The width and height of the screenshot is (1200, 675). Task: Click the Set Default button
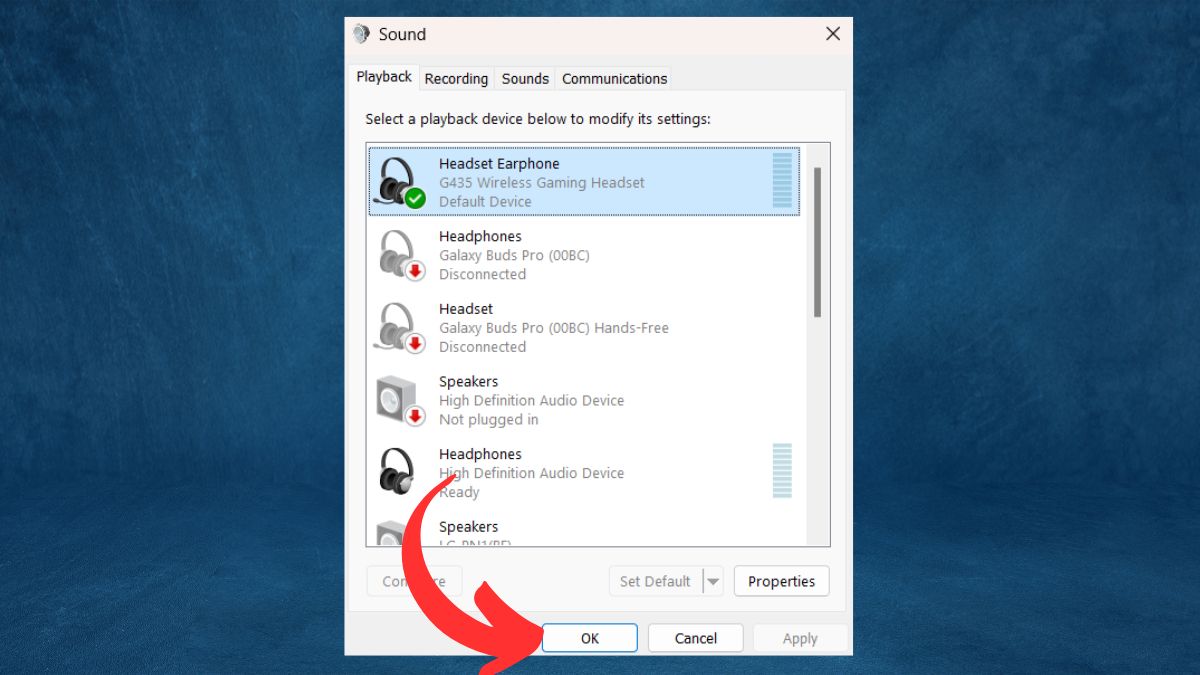[x=655, y=581]
